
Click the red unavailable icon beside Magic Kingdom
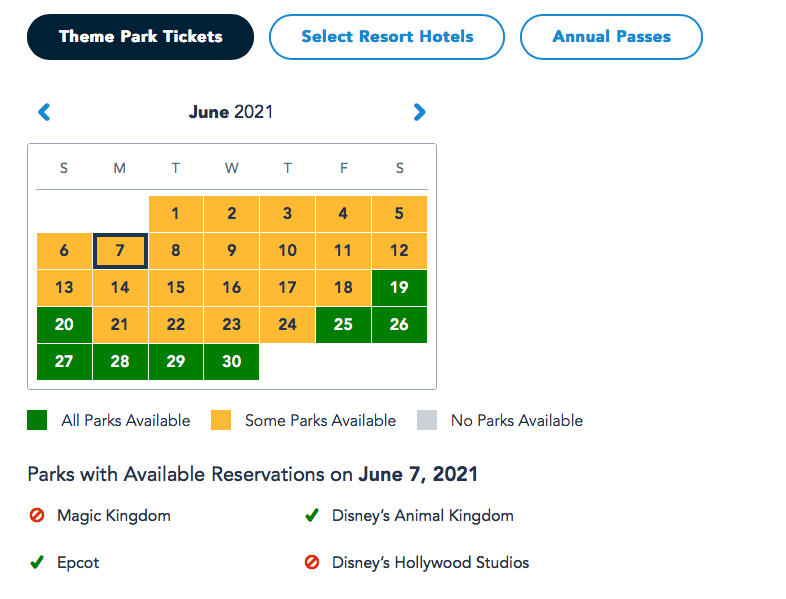37,516
